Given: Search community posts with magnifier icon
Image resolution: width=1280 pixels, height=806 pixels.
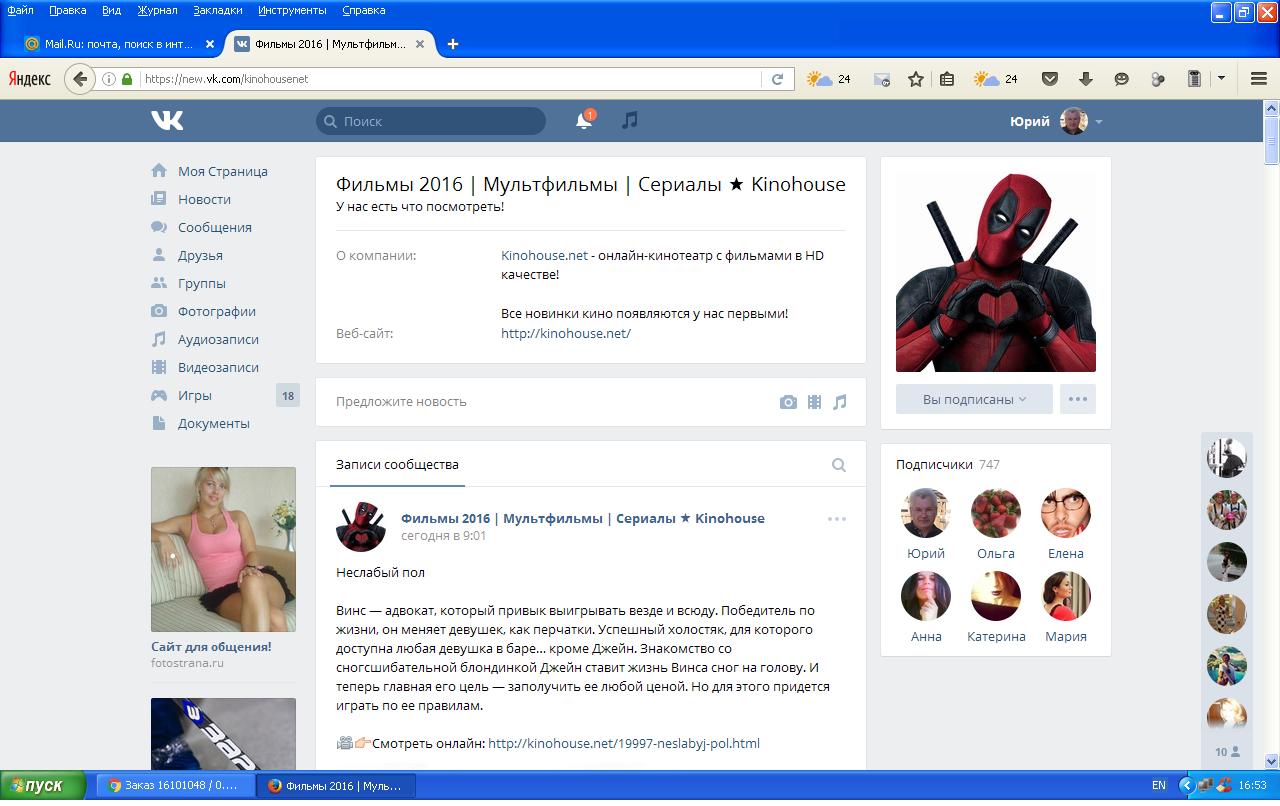Looking at the screenshot, I should [839, 465].
